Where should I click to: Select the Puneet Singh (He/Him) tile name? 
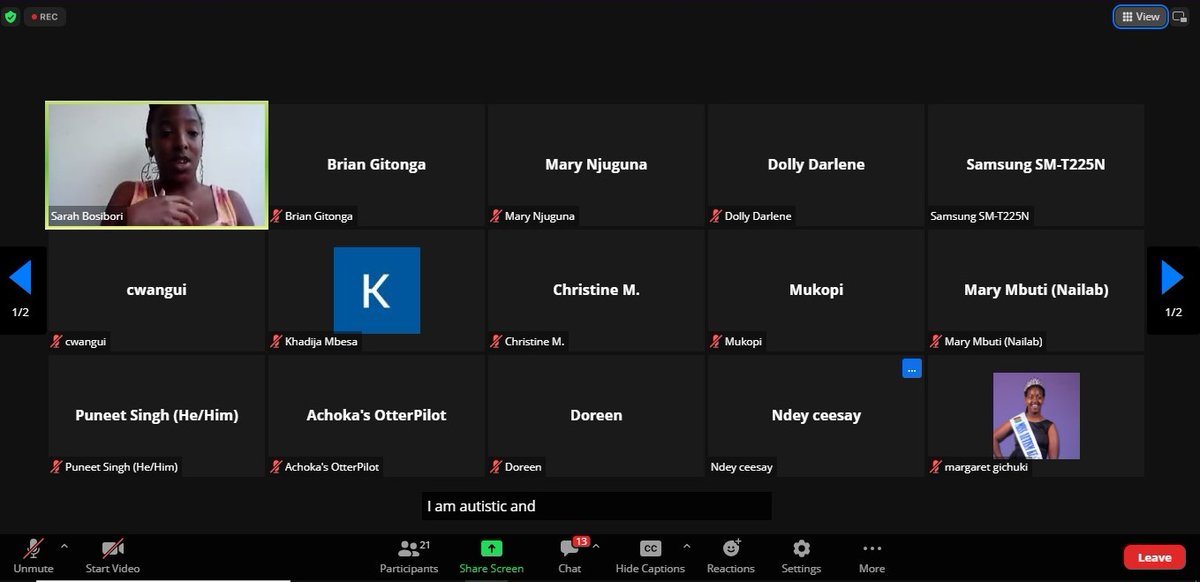click(x=157, y=415)
